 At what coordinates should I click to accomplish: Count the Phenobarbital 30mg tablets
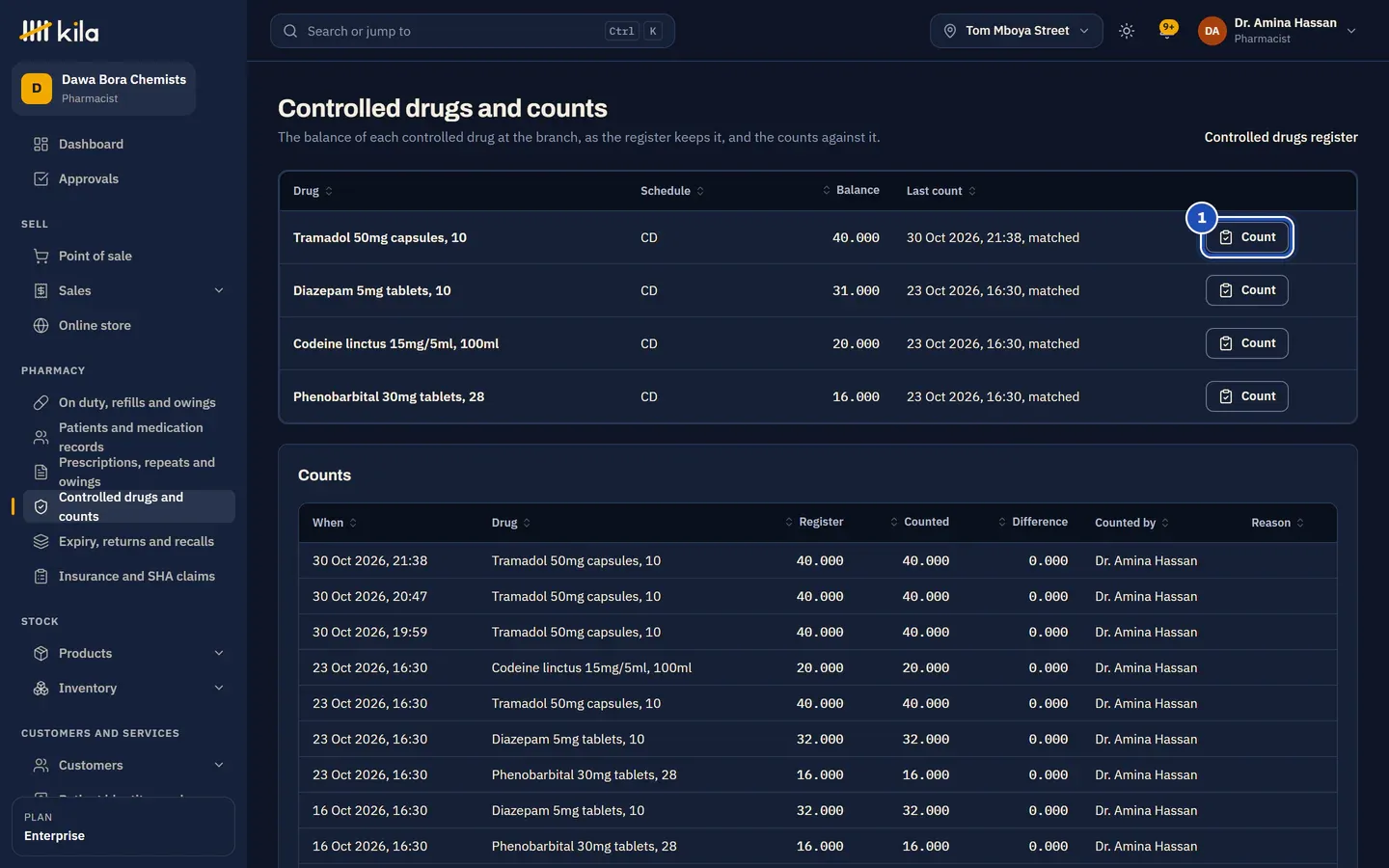coord(1247,396)
